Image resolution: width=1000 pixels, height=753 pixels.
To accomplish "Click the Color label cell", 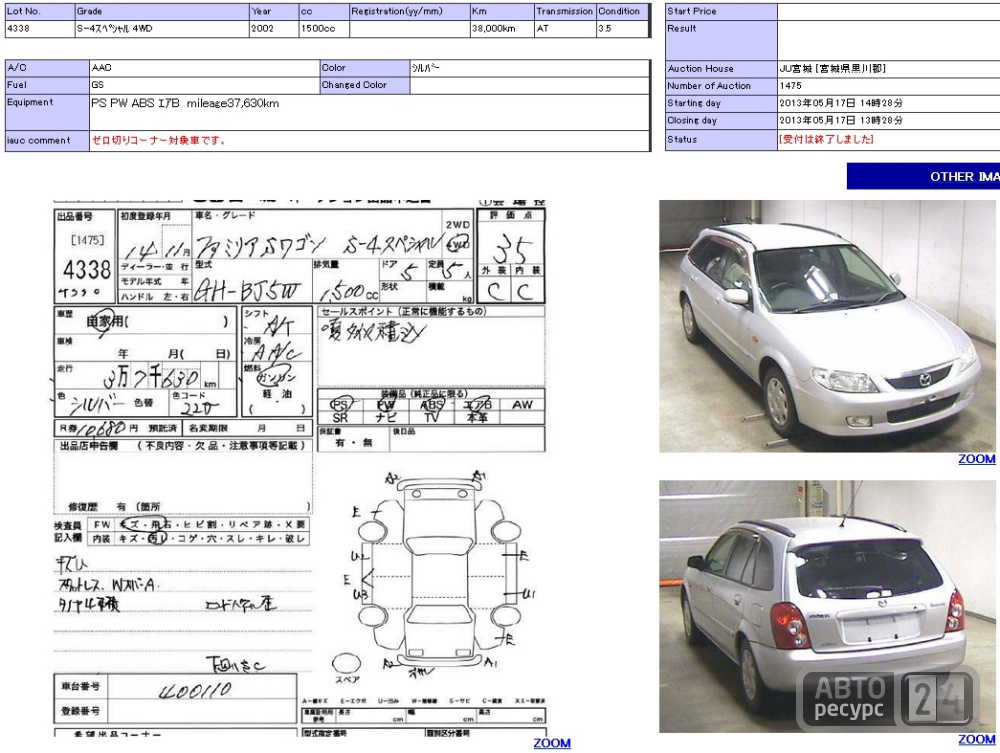I will click(365, 68).
